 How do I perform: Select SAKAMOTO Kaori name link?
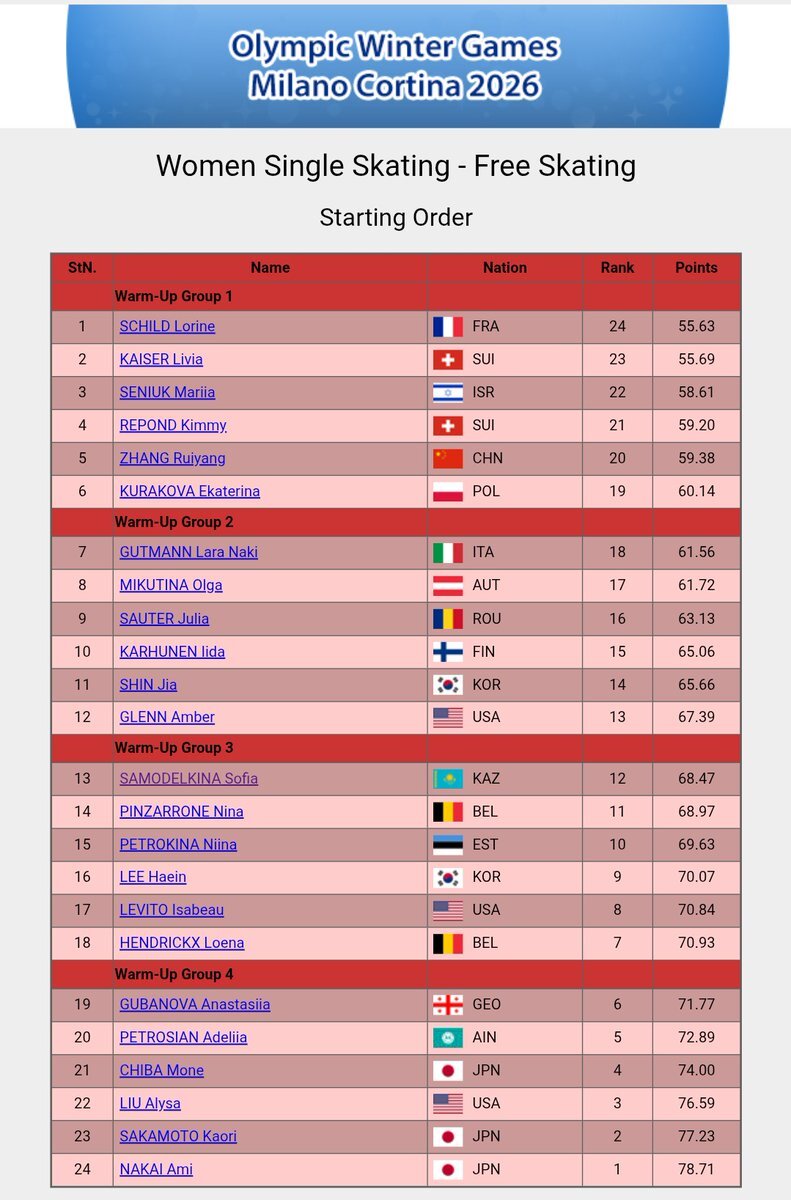click(x=178, y=1136)
